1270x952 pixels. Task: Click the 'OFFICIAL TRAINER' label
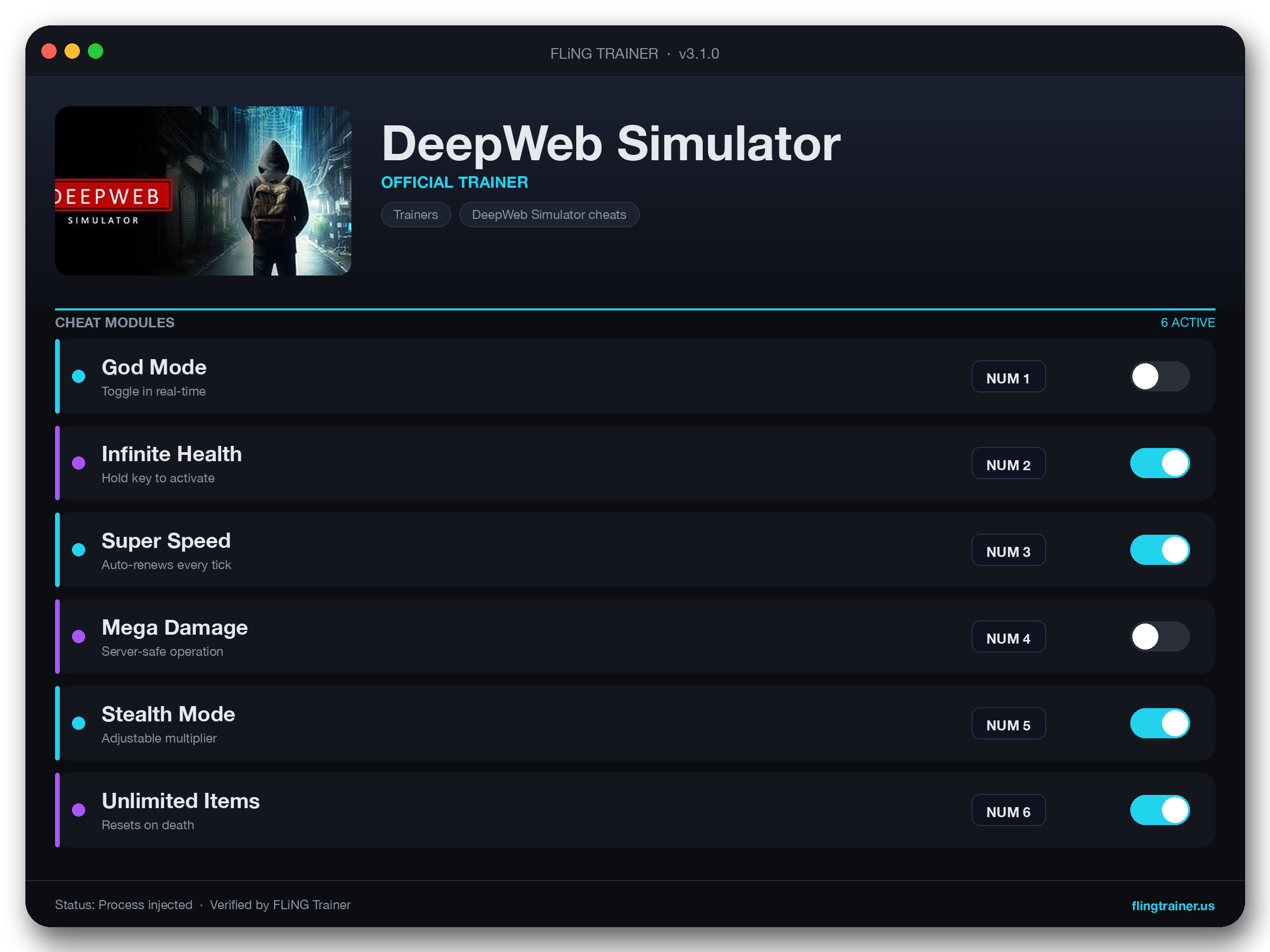pyautogui.click(x=455, y=182)
